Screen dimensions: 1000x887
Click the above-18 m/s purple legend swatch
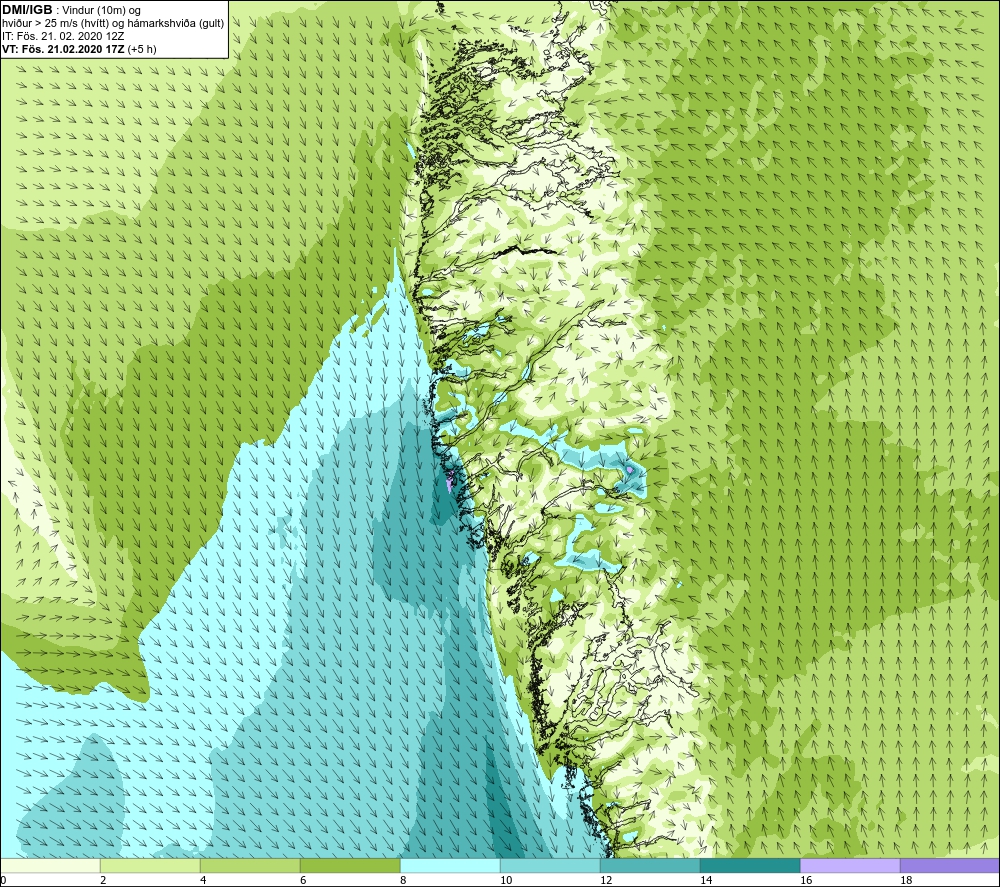(950, 866)
